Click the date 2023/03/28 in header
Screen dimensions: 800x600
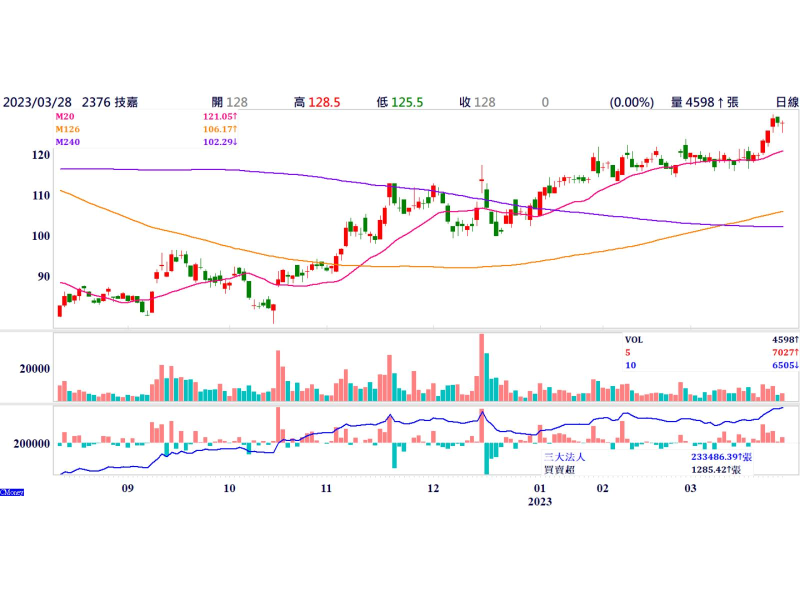point(36,102)
